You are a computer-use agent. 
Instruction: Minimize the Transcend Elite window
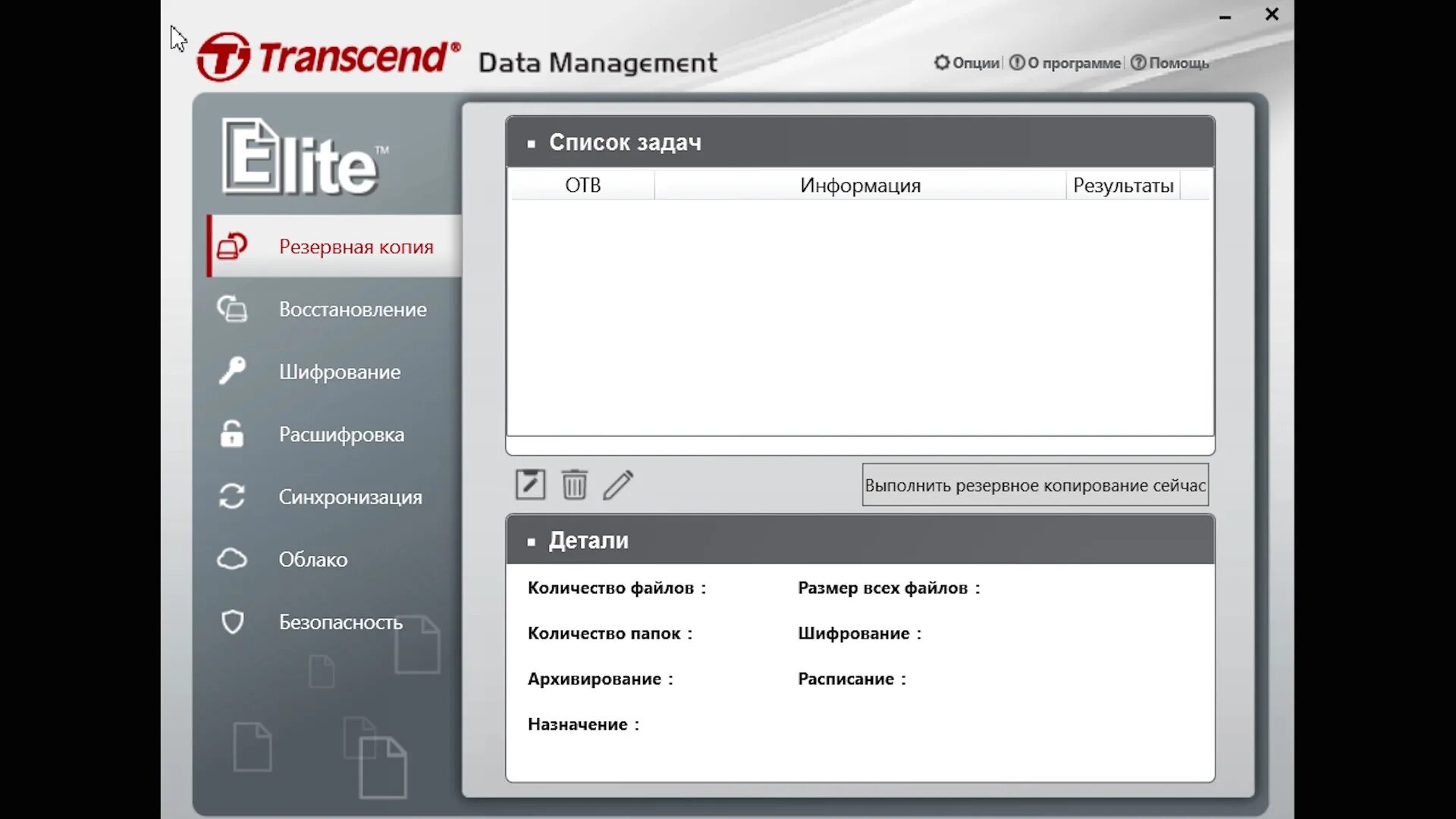pos(1225,16)
